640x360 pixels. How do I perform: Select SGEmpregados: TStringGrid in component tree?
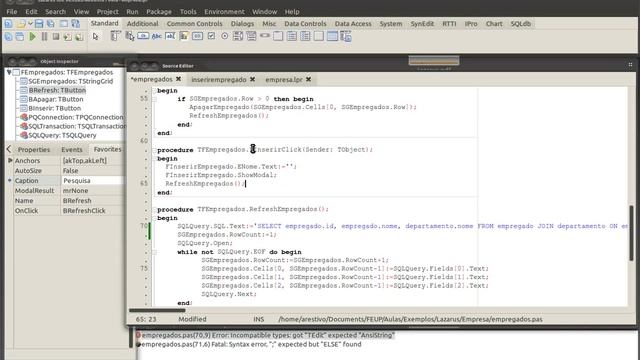coord(71,81)
